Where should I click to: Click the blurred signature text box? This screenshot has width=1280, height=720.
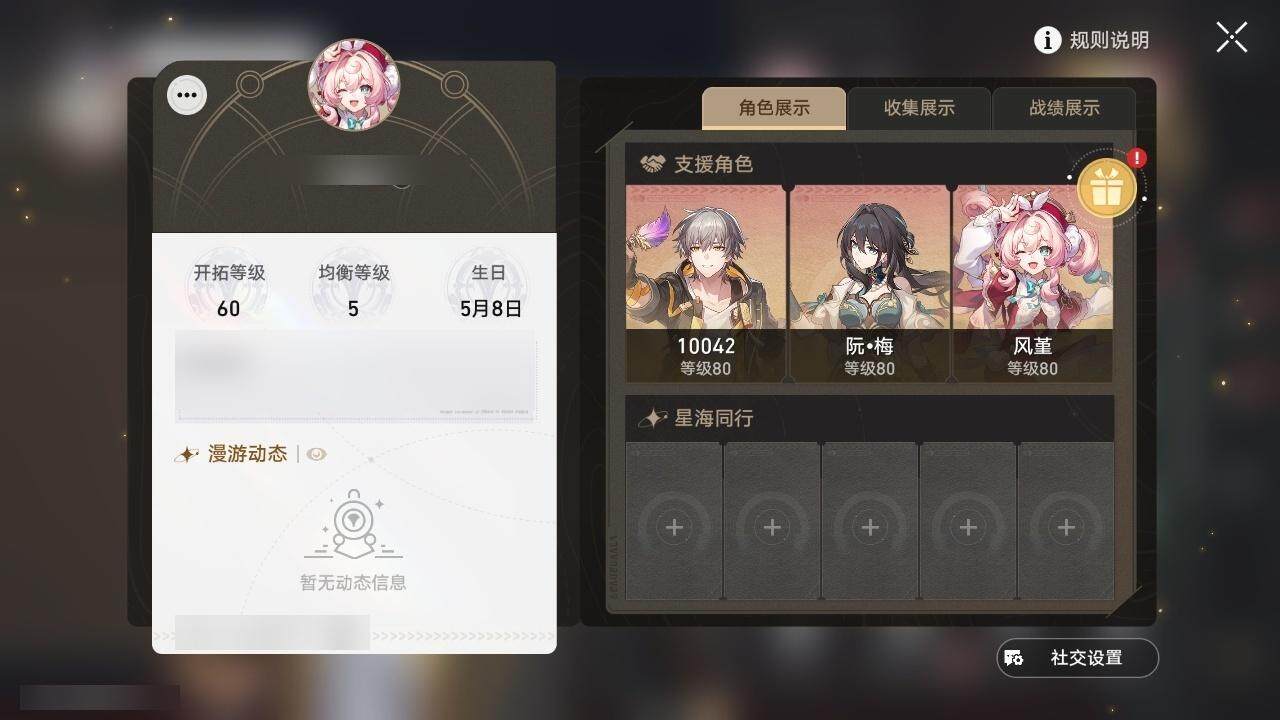[356, 378]
